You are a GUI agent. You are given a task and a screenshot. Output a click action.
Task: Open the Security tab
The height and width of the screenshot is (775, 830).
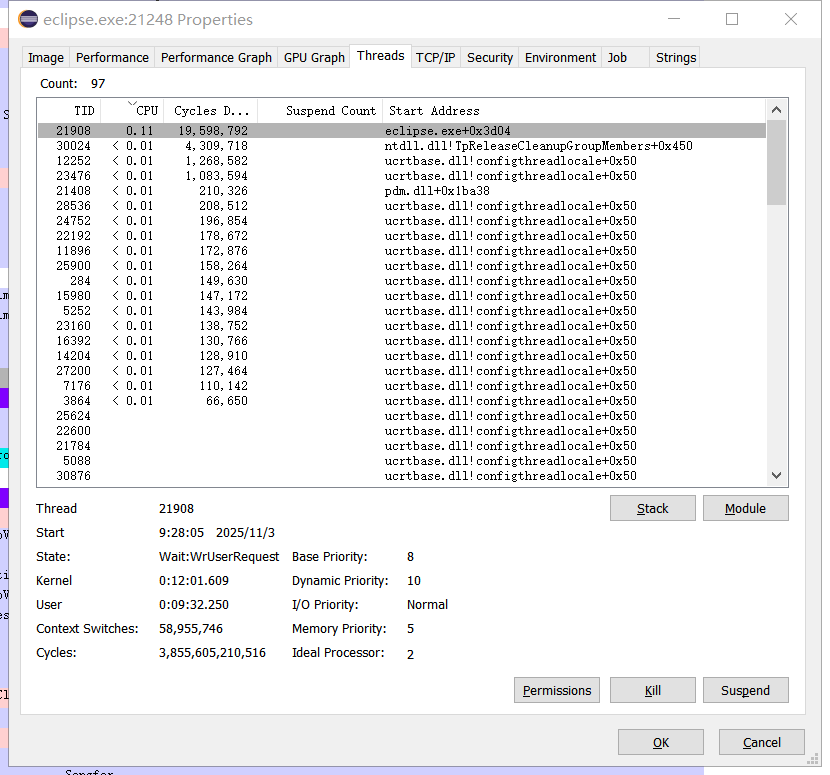click(490, 57)
